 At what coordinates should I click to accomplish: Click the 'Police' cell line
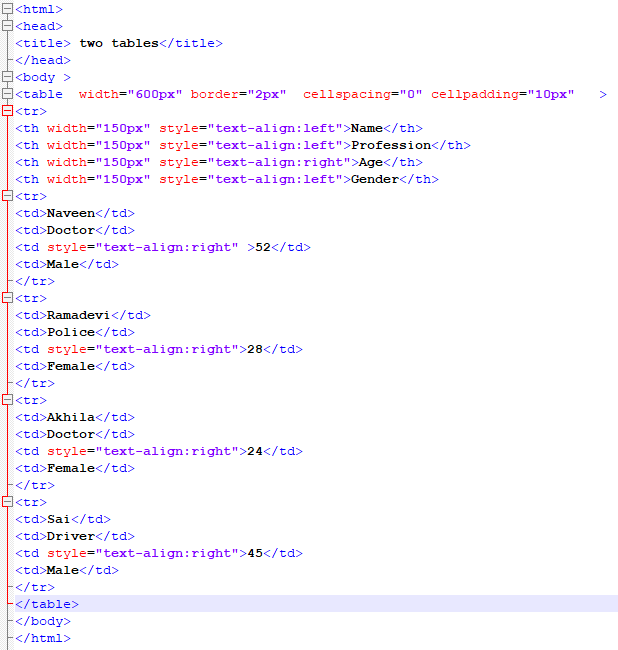tap(75, 332)
